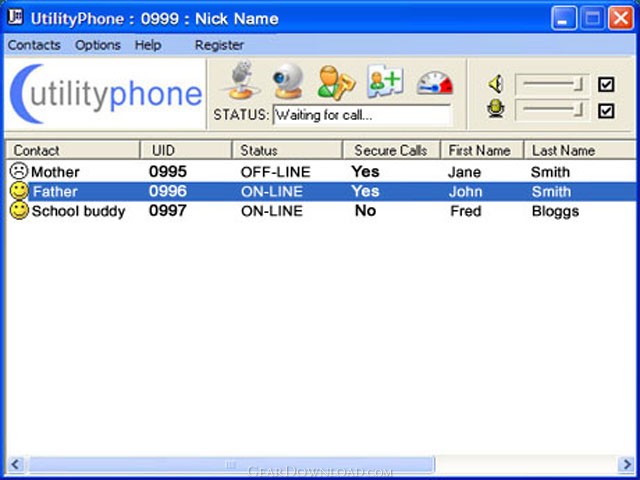Screen dimensions: 640x480
Task: Sort by the UID column header
Action: [186, 150]
